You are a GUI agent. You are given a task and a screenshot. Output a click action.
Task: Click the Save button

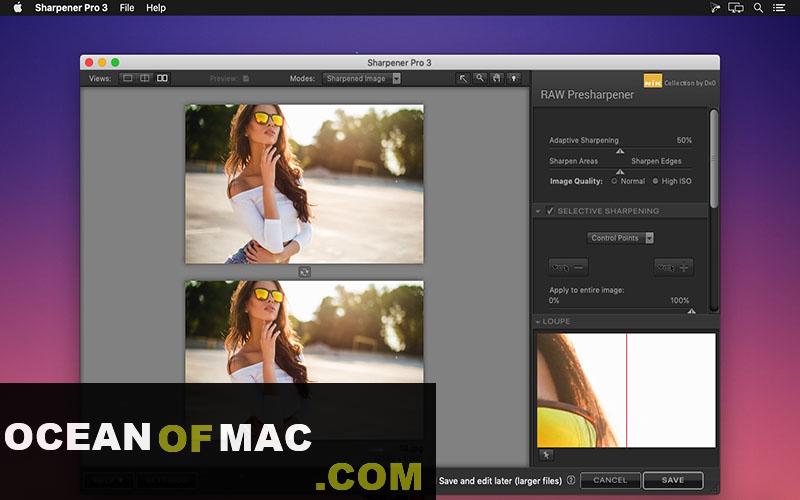coord(673,480)
